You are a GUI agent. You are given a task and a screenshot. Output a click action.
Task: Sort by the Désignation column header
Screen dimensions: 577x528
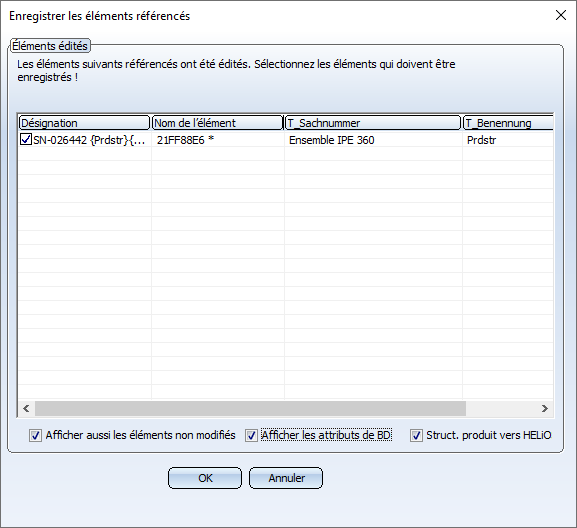click(85, 123)
